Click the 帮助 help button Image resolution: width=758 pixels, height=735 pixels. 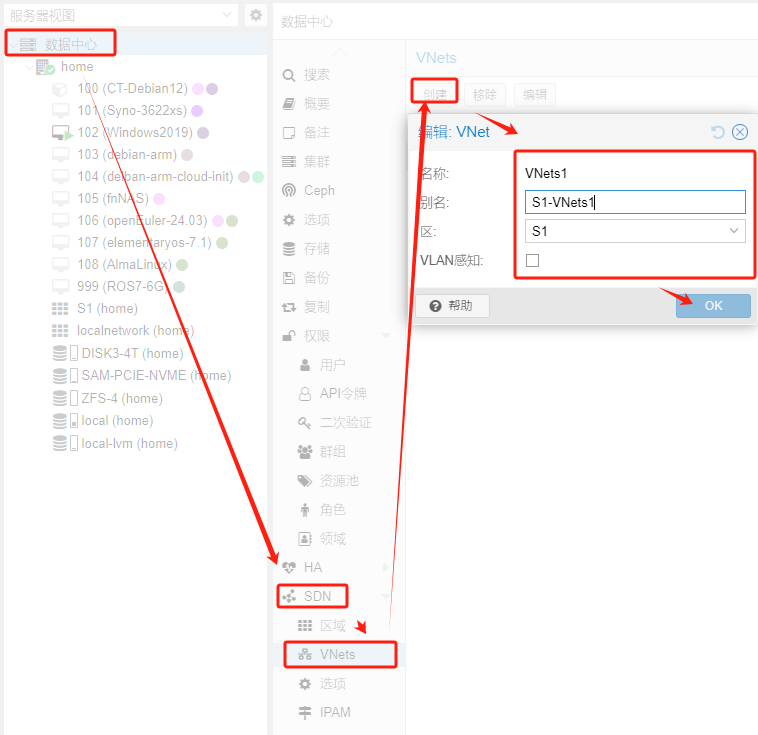(x=452, y=306)
